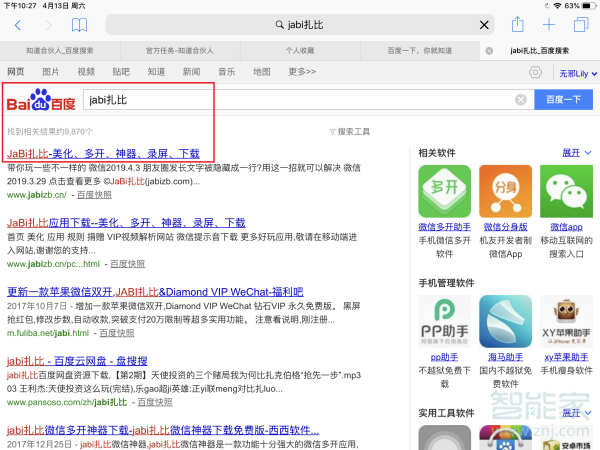This screenshot has height=450, width=600.
Task: Add a new tab with plus icon
Action: tap(549, 25)
